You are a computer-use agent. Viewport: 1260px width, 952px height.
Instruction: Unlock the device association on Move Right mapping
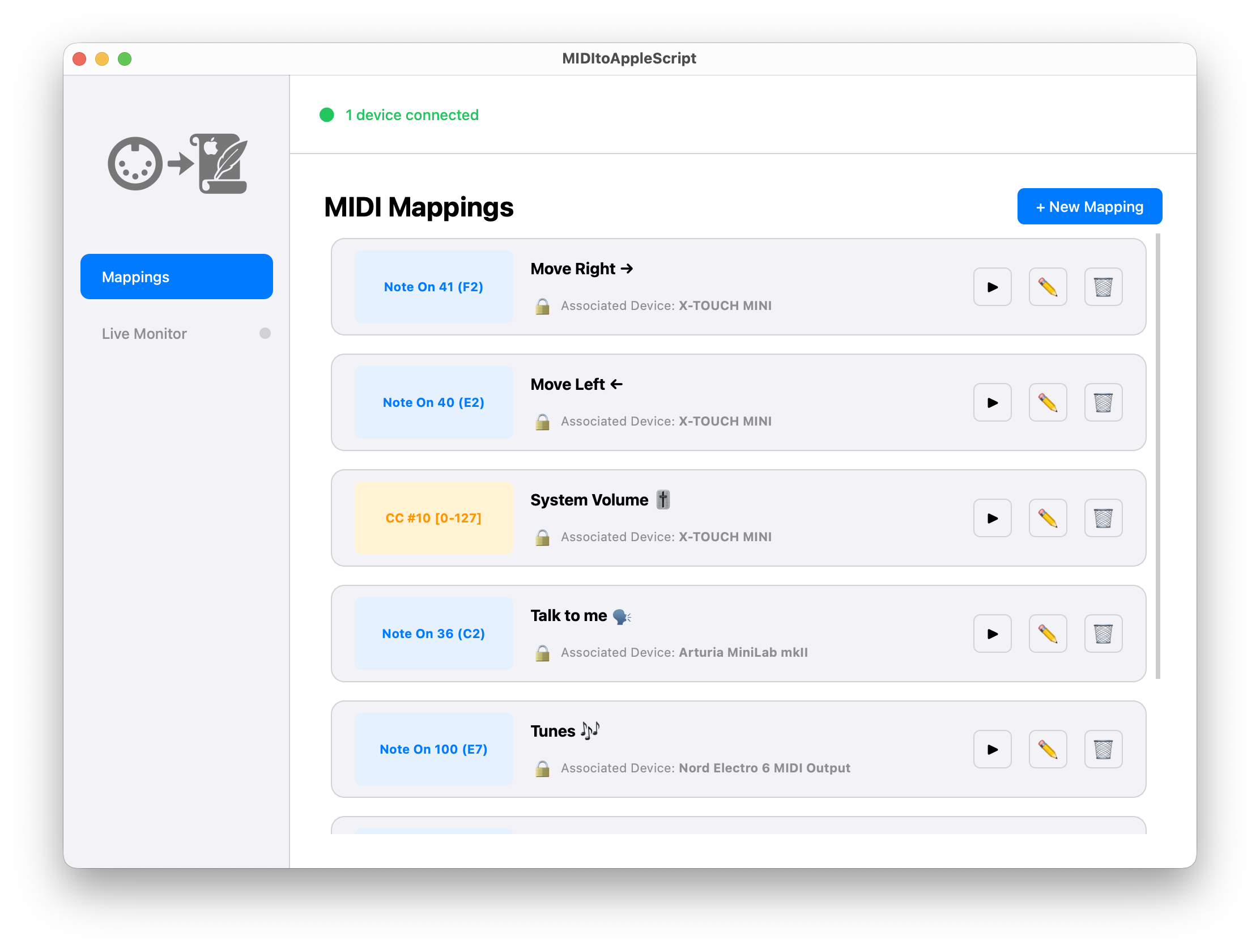542,306
